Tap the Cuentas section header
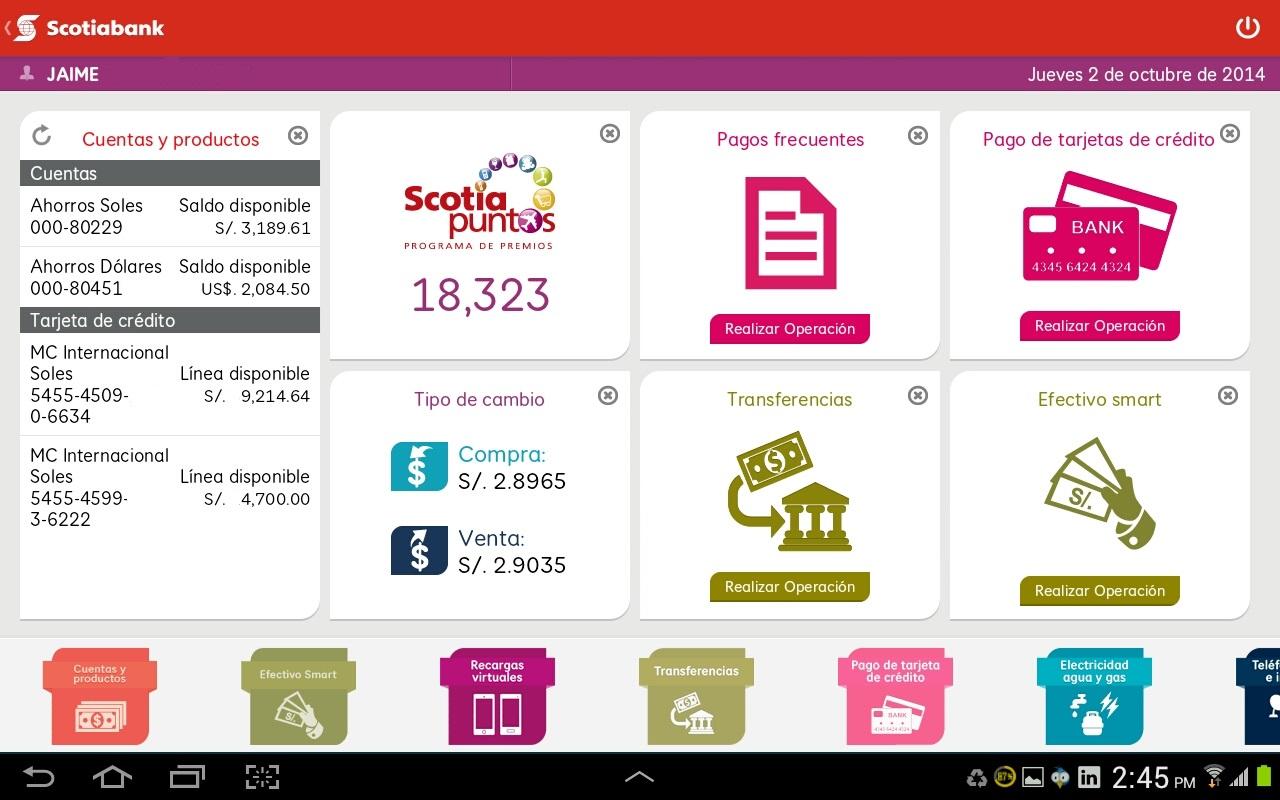The image size is (1280, 800). tap(170, 173)
